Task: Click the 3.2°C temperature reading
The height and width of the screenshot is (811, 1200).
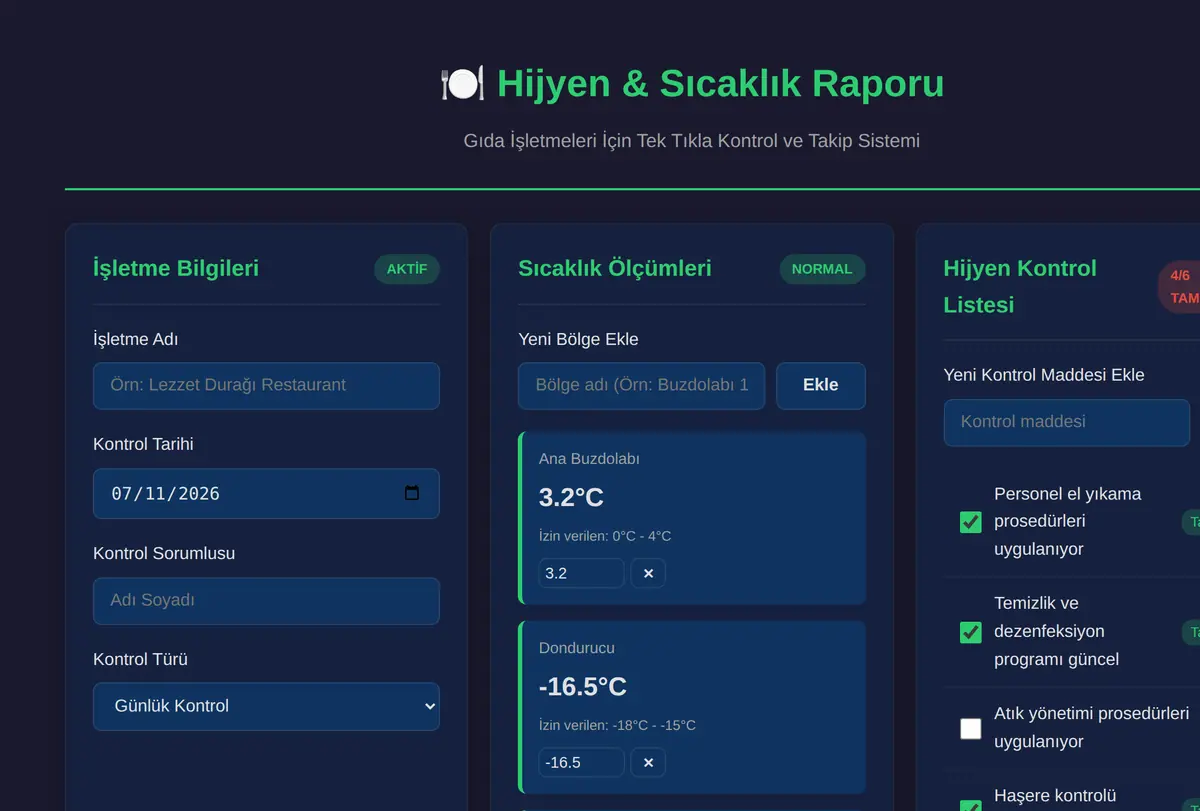Action: [x=571, y=497]
